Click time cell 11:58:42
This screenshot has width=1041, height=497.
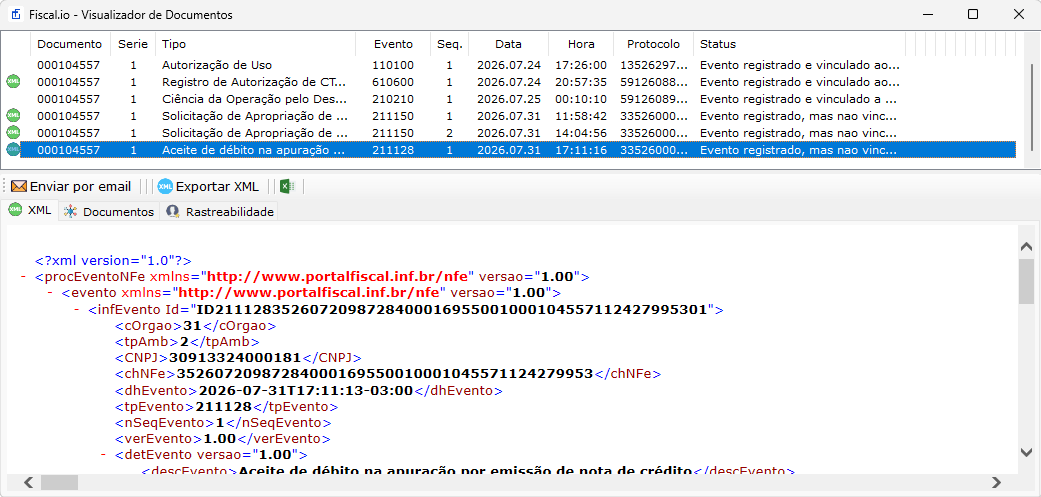pyautogui.click(x=581, y=116)
